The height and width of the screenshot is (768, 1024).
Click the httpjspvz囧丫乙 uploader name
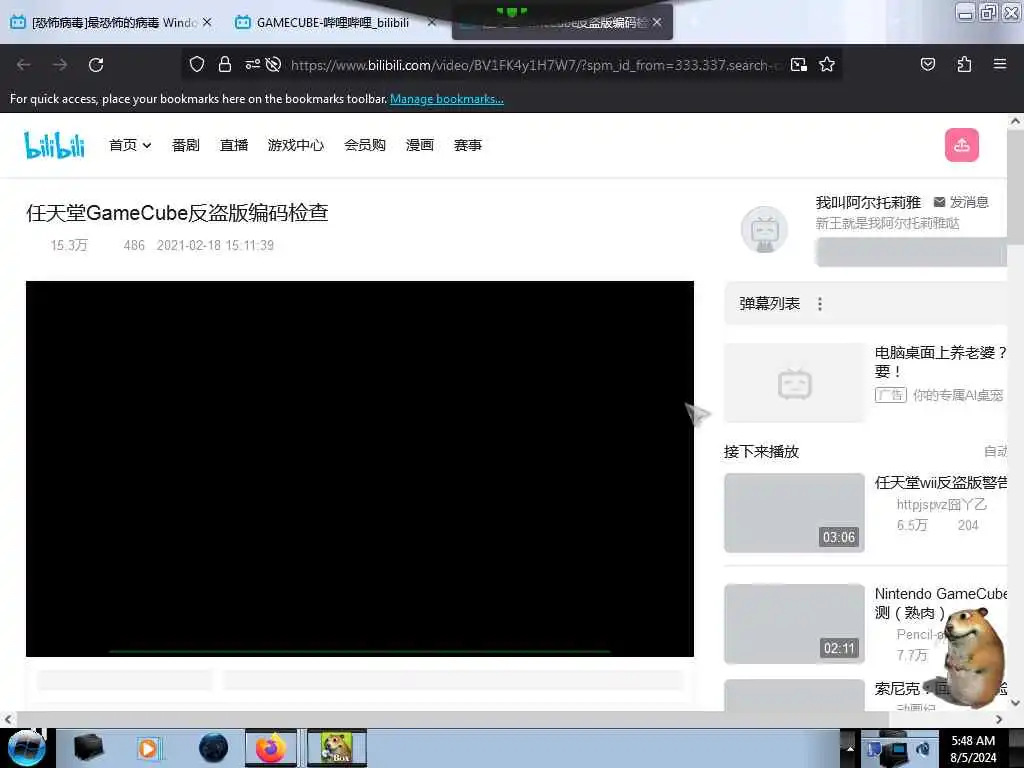pos(941,505)
